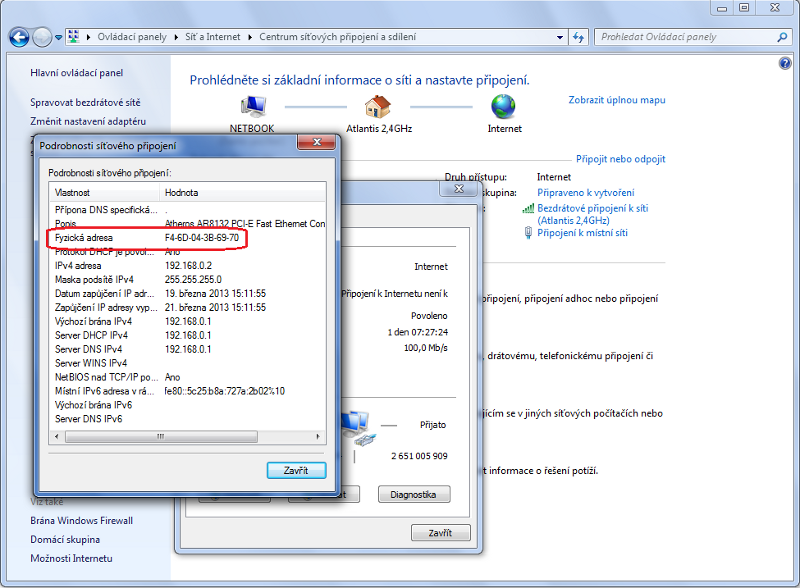The width and height of the screenshot is (800, 588).
Task: Click Připraveno k vytvoření link
Action: [585, 192]
